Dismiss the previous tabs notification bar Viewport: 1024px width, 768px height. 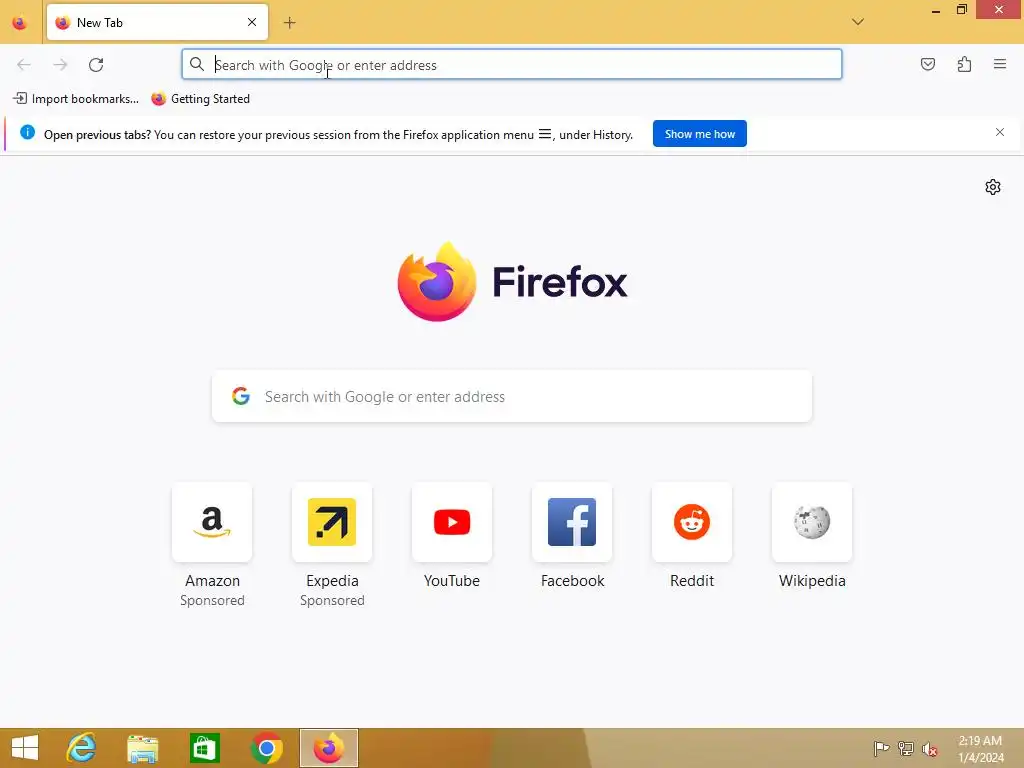coord(1000,133)
